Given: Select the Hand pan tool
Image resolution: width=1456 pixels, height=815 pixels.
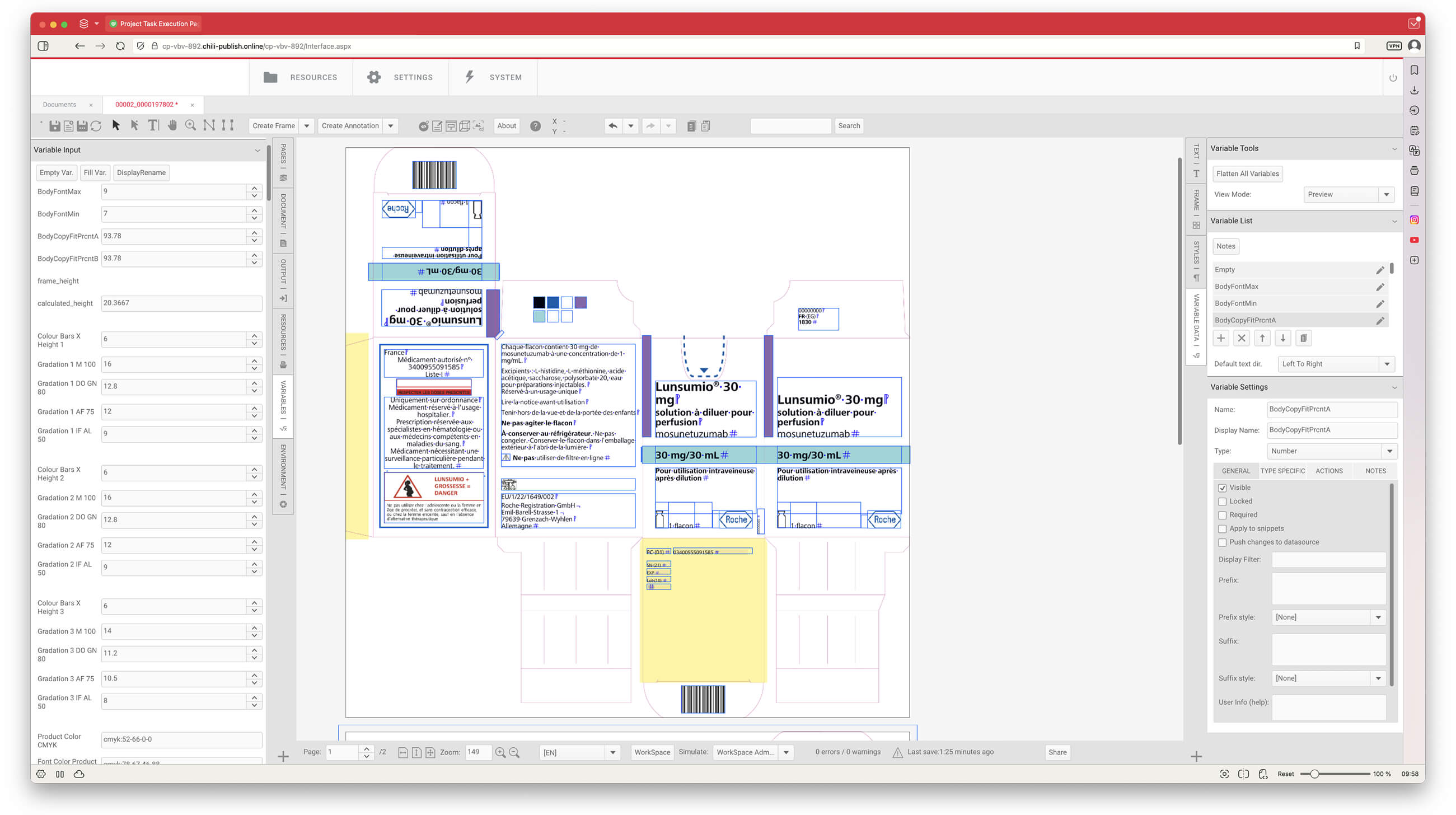Looking at the screenshot, I should 172,125.
